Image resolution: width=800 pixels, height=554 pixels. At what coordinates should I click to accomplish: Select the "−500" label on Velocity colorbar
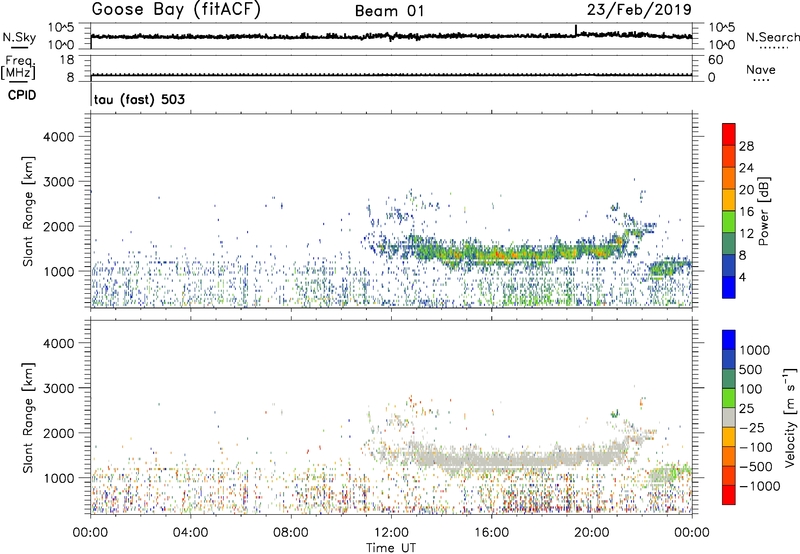click(756, 467)
